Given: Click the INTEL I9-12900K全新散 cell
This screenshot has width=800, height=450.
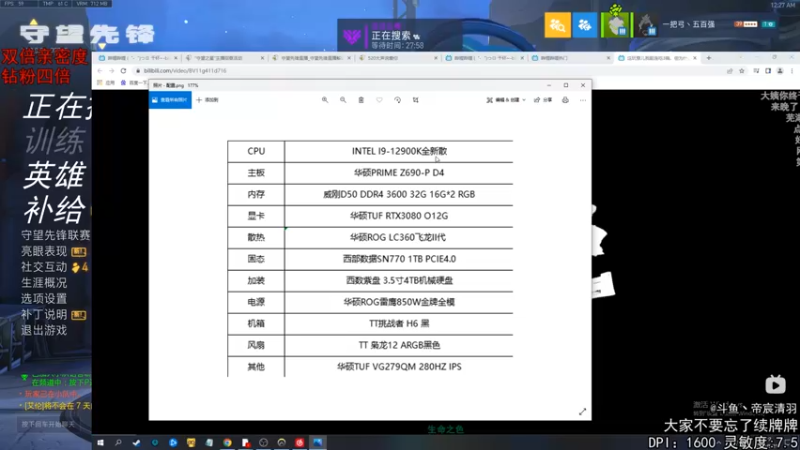Looking at the screenshot, I should click(399, 151).
